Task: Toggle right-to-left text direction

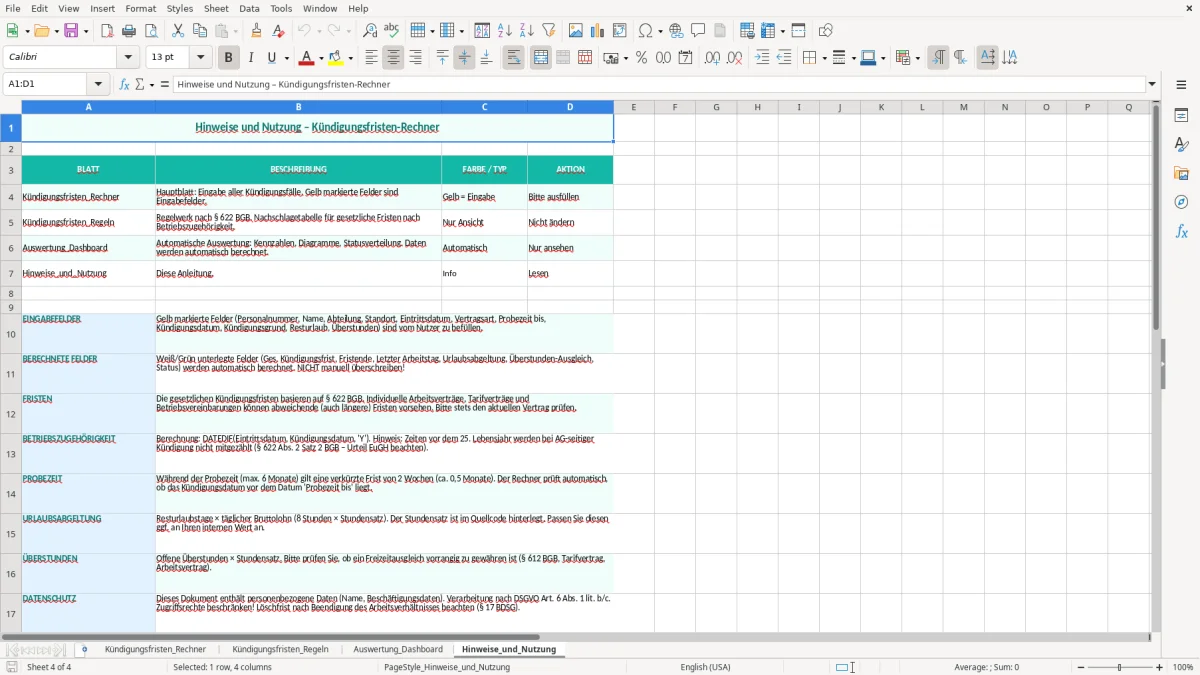Action: coord(960,58)
